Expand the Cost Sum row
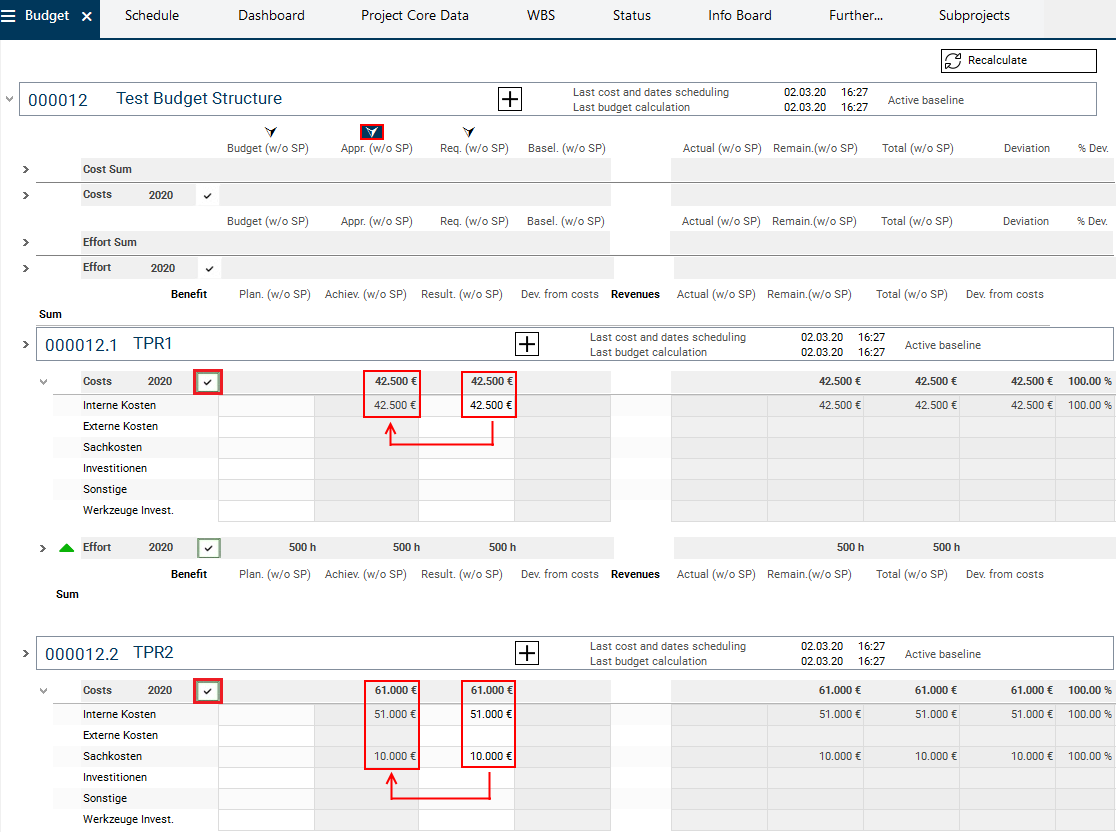1116x832 pixels. pos(26,170)
